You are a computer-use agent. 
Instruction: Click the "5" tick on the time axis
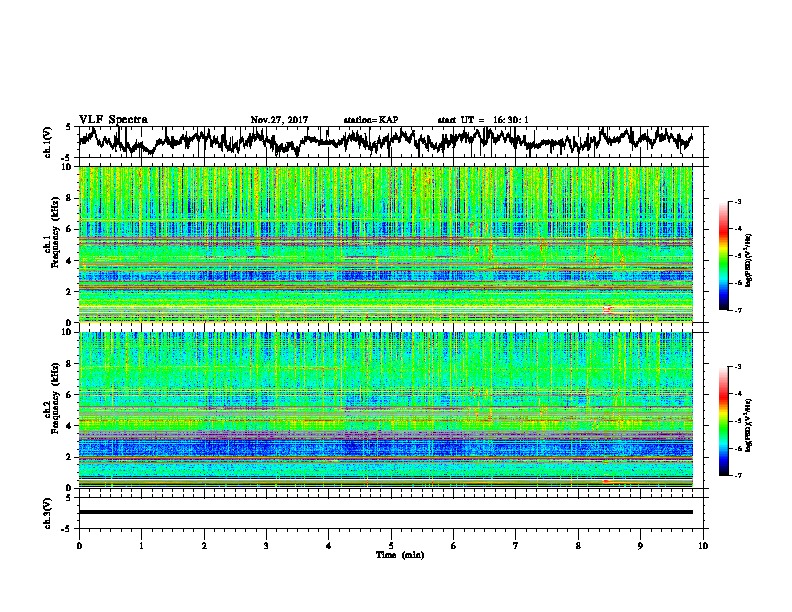pyautogui.click(x=391, y=545)
